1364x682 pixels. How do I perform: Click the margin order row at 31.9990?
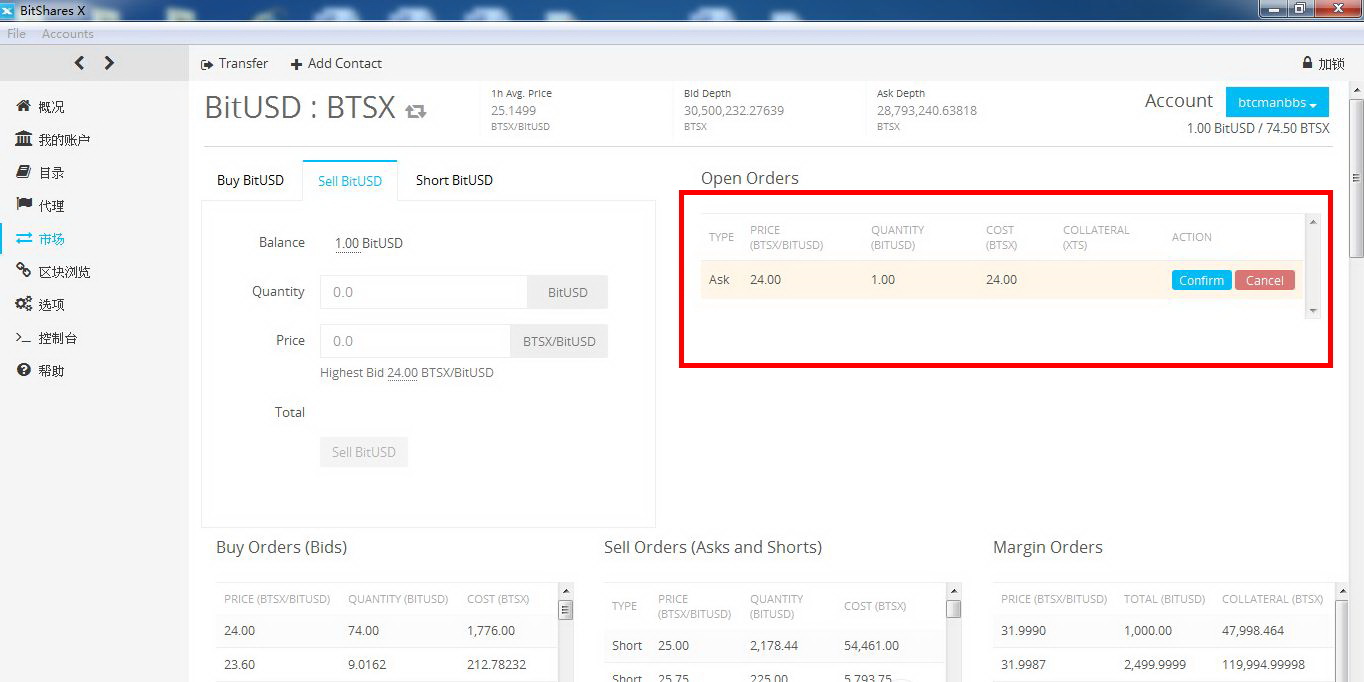1163,631
